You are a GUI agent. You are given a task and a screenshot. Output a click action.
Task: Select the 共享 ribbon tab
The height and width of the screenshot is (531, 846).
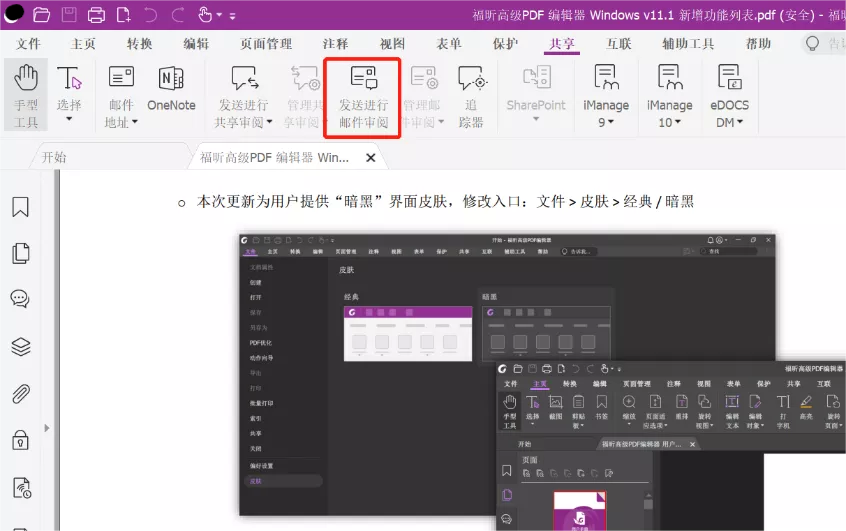coord(562,44)
